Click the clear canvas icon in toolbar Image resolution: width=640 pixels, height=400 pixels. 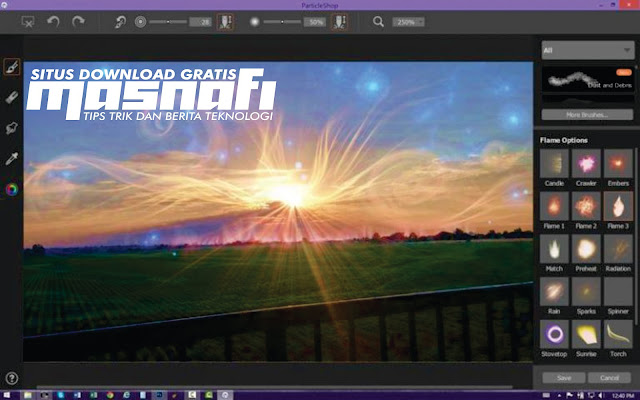pos(28,22)
